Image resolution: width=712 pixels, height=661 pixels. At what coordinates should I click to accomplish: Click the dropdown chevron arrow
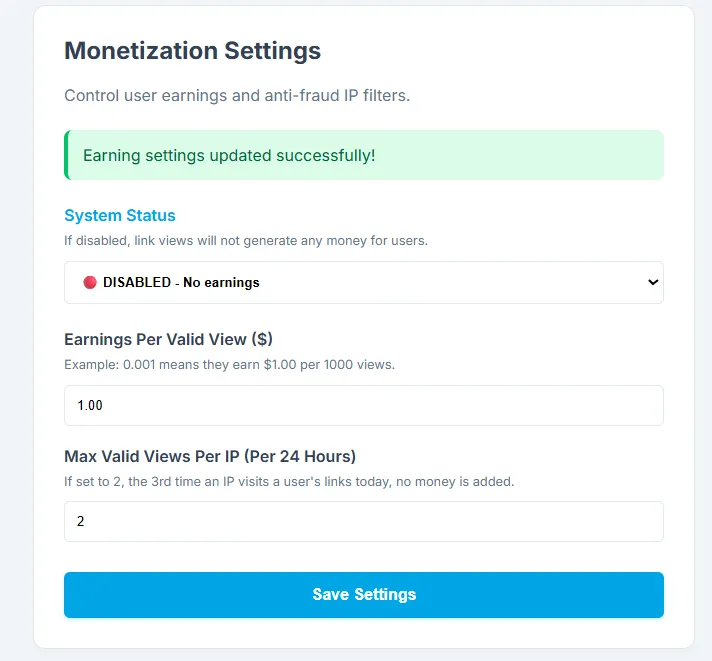point(653,282)
